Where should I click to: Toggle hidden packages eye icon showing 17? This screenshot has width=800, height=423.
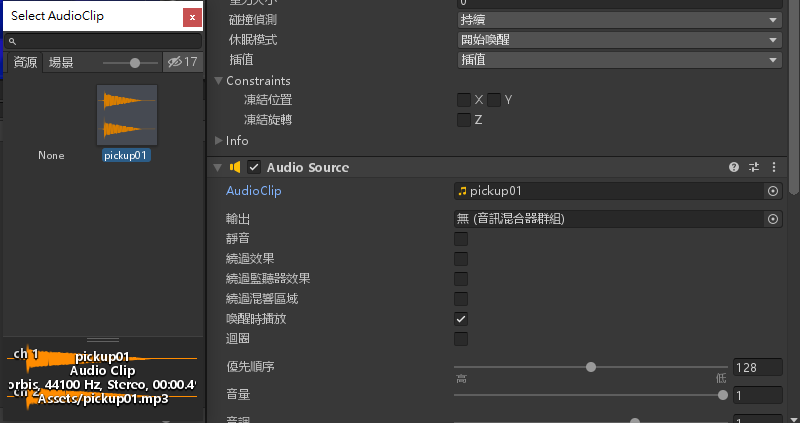pos(182,62)
